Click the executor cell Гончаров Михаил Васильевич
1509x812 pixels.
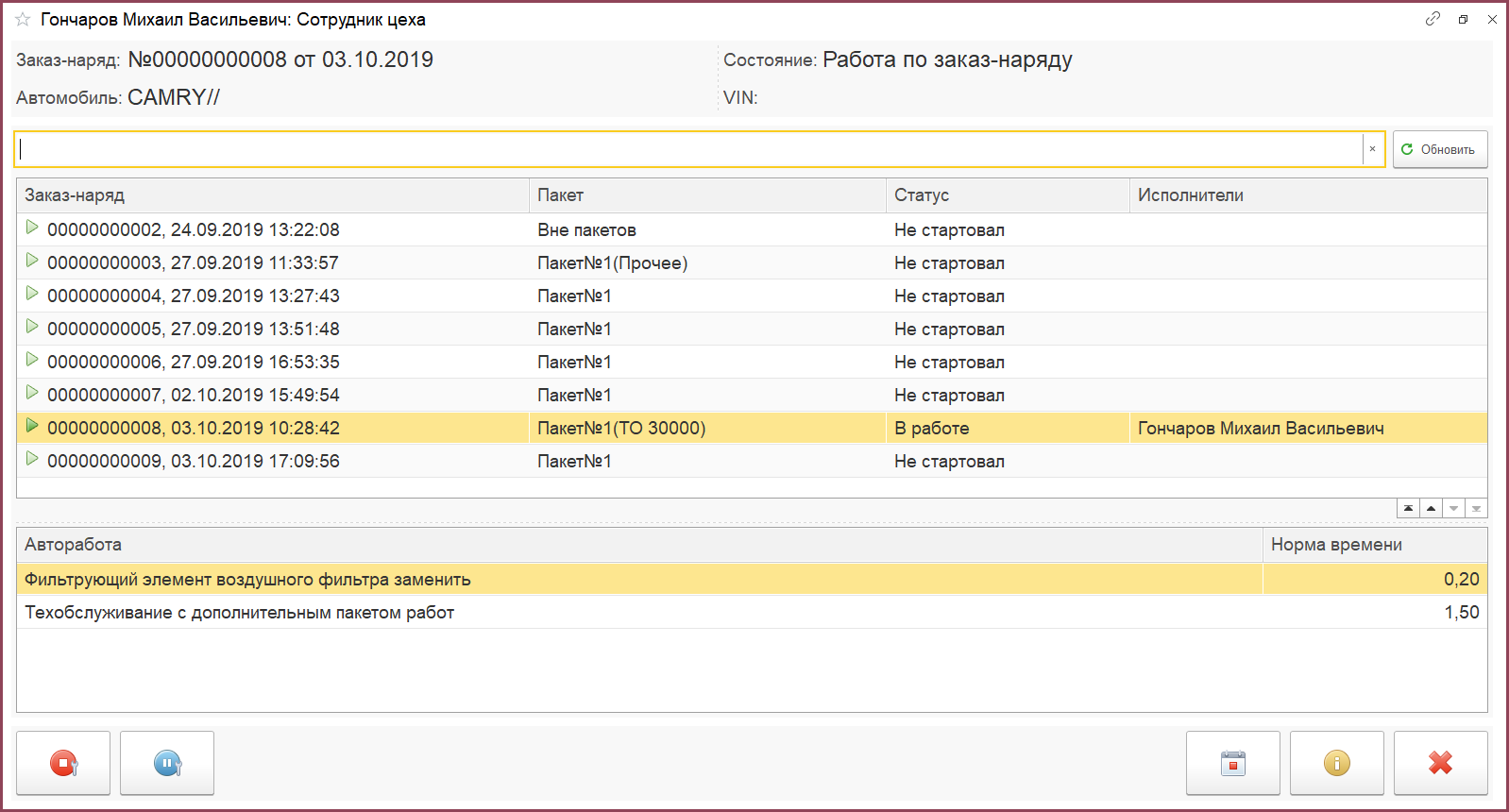1309,428
